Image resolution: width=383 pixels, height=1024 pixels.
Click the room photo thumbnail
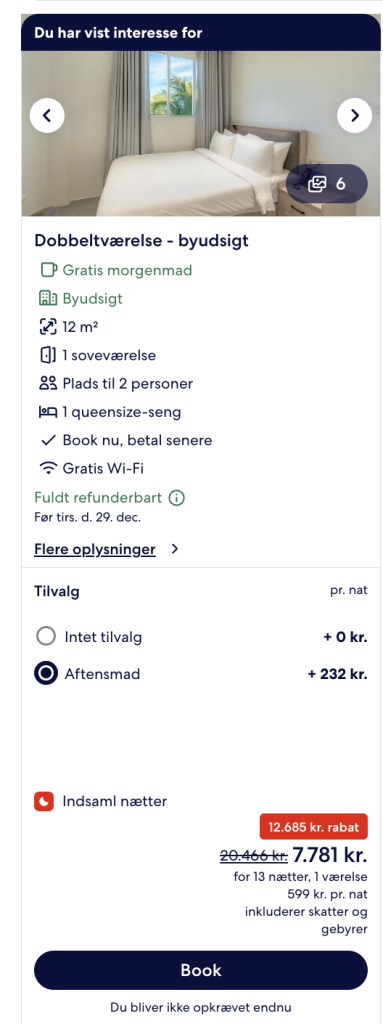coord(201,134)
